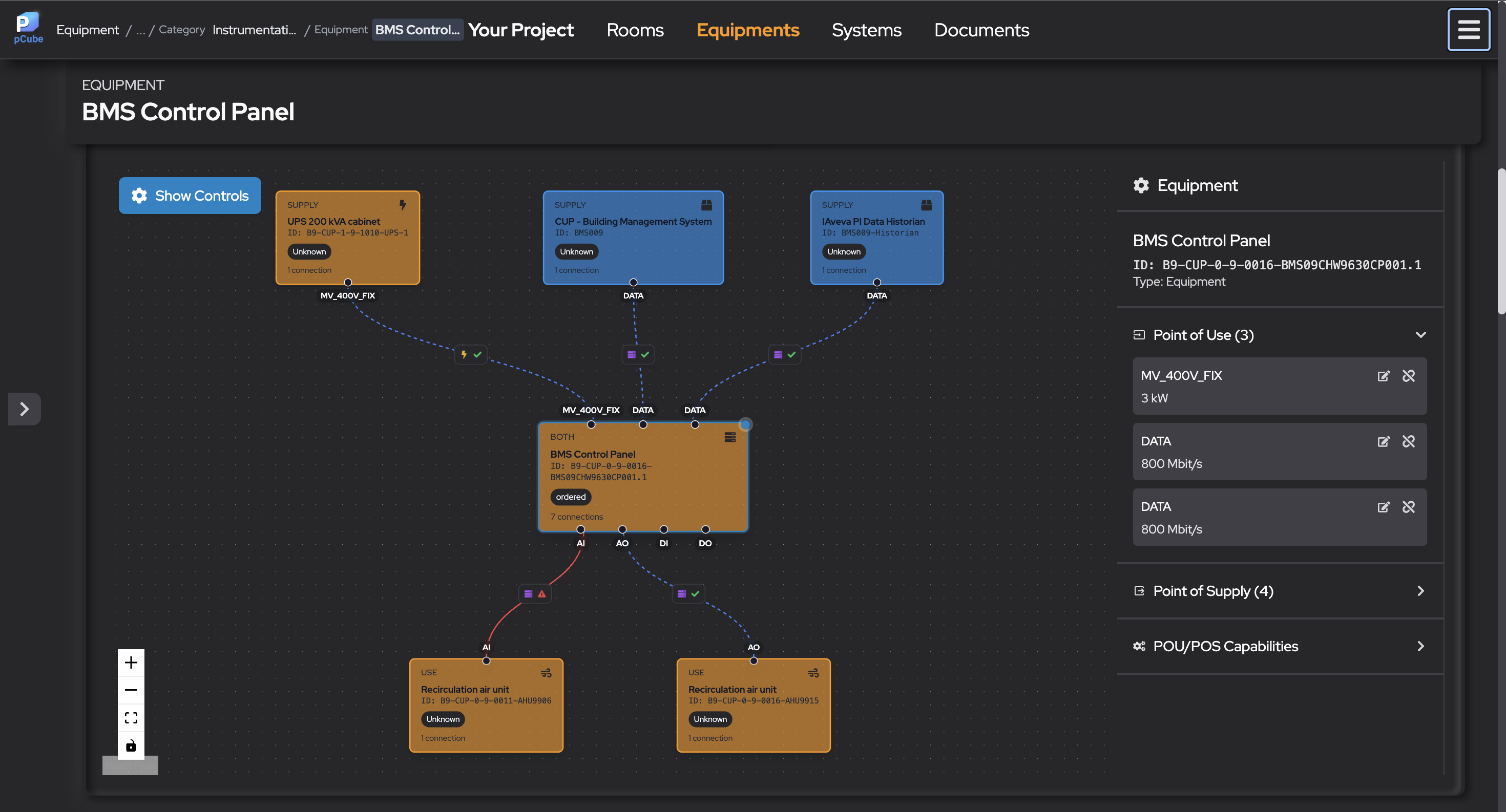Screen dimensions: 1506x812
Task: Unlink the MV_400V_FIX point of use
Action: click(1409, 376)
